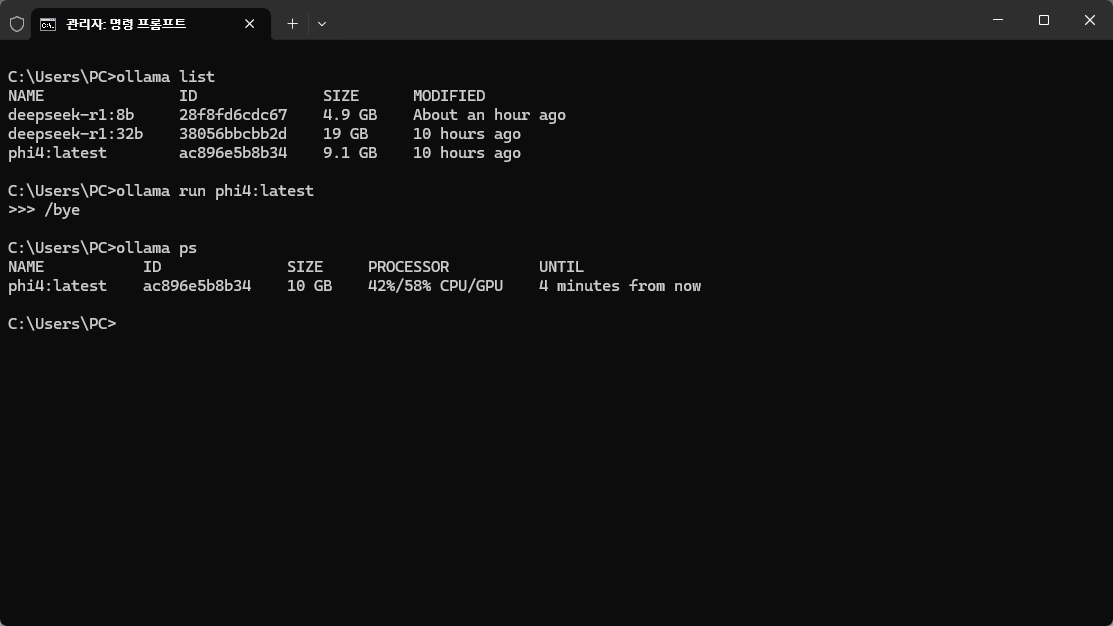
Task: Click the 19 GB size value
Action: [346, 134]
